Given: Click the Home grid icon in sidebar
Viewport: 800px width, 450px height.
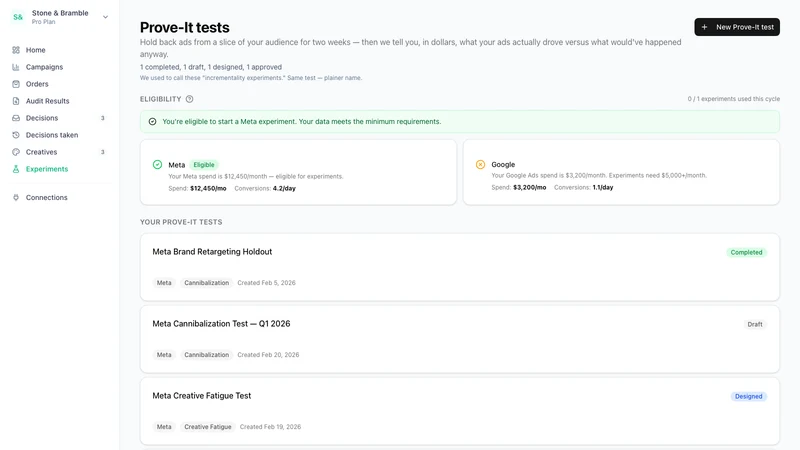Looking at the screenshot, I should (16, 50).
